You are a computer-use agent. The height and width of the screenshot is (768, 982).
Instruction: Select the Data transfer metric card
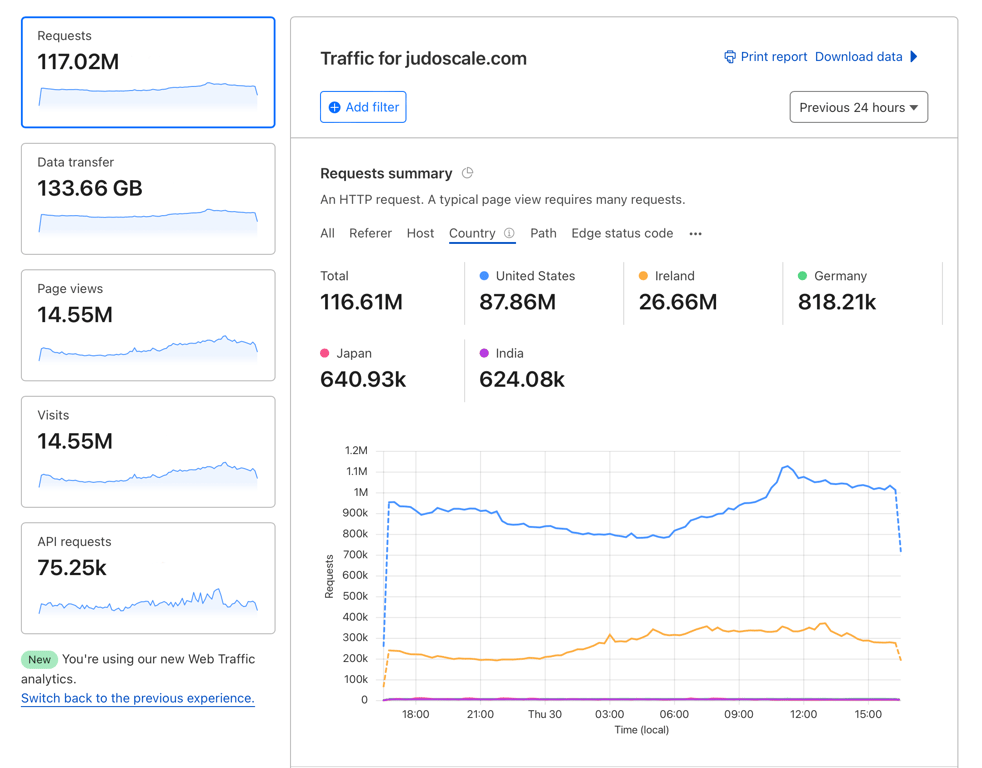click(147, 198)
